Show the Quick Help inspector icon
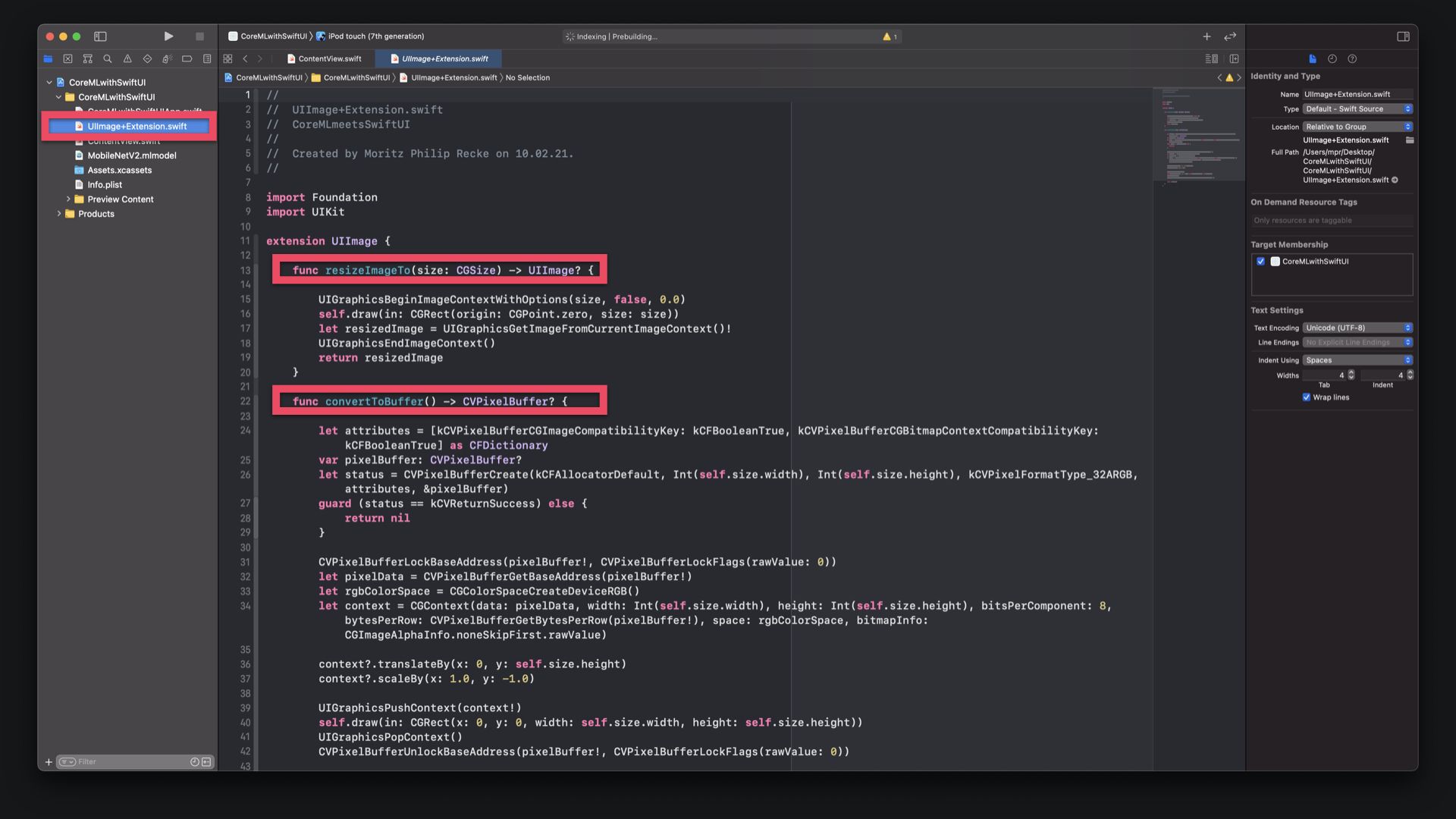 (x=1352, y=58)
